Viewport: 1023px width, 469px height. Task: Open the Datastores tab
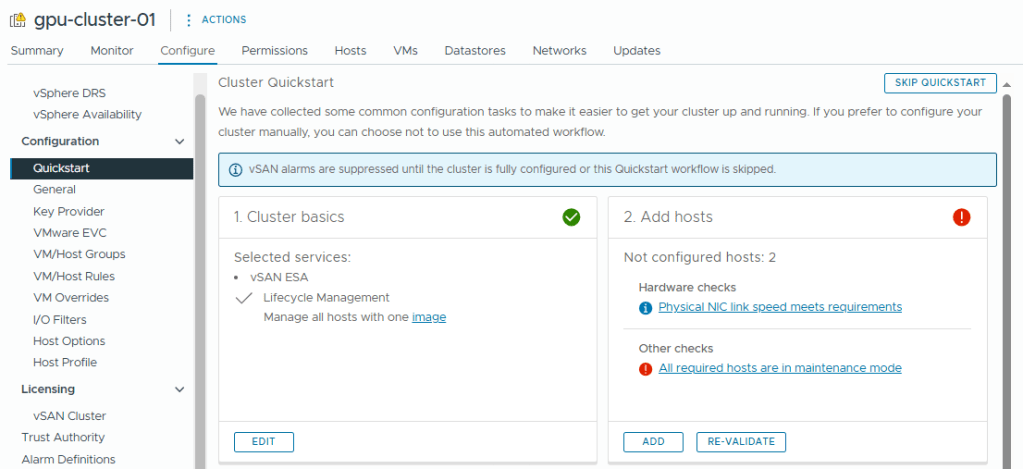click(475, 51)
